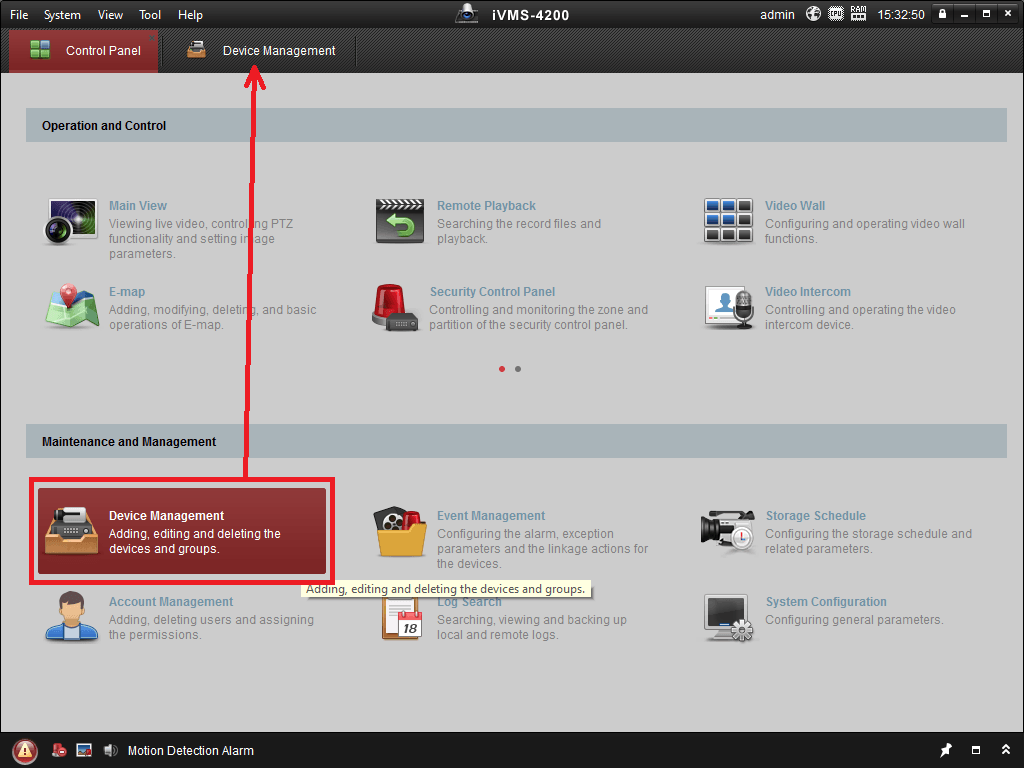Viewport: 1024px width, 768px height.
Task: Open the Account Management user icon
Action: [71, 616]
